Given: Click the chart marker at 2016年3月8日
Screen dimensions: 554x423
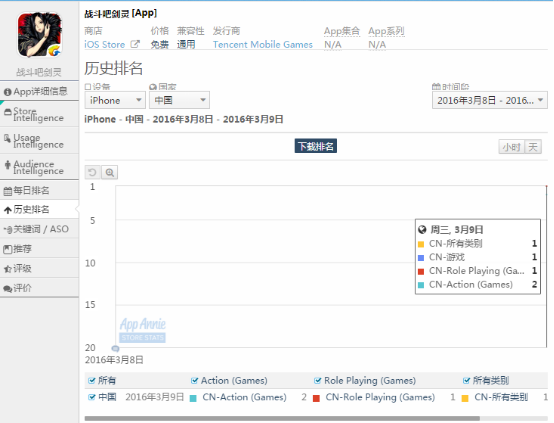Looking at the screenshot, I should click(115, 348).
